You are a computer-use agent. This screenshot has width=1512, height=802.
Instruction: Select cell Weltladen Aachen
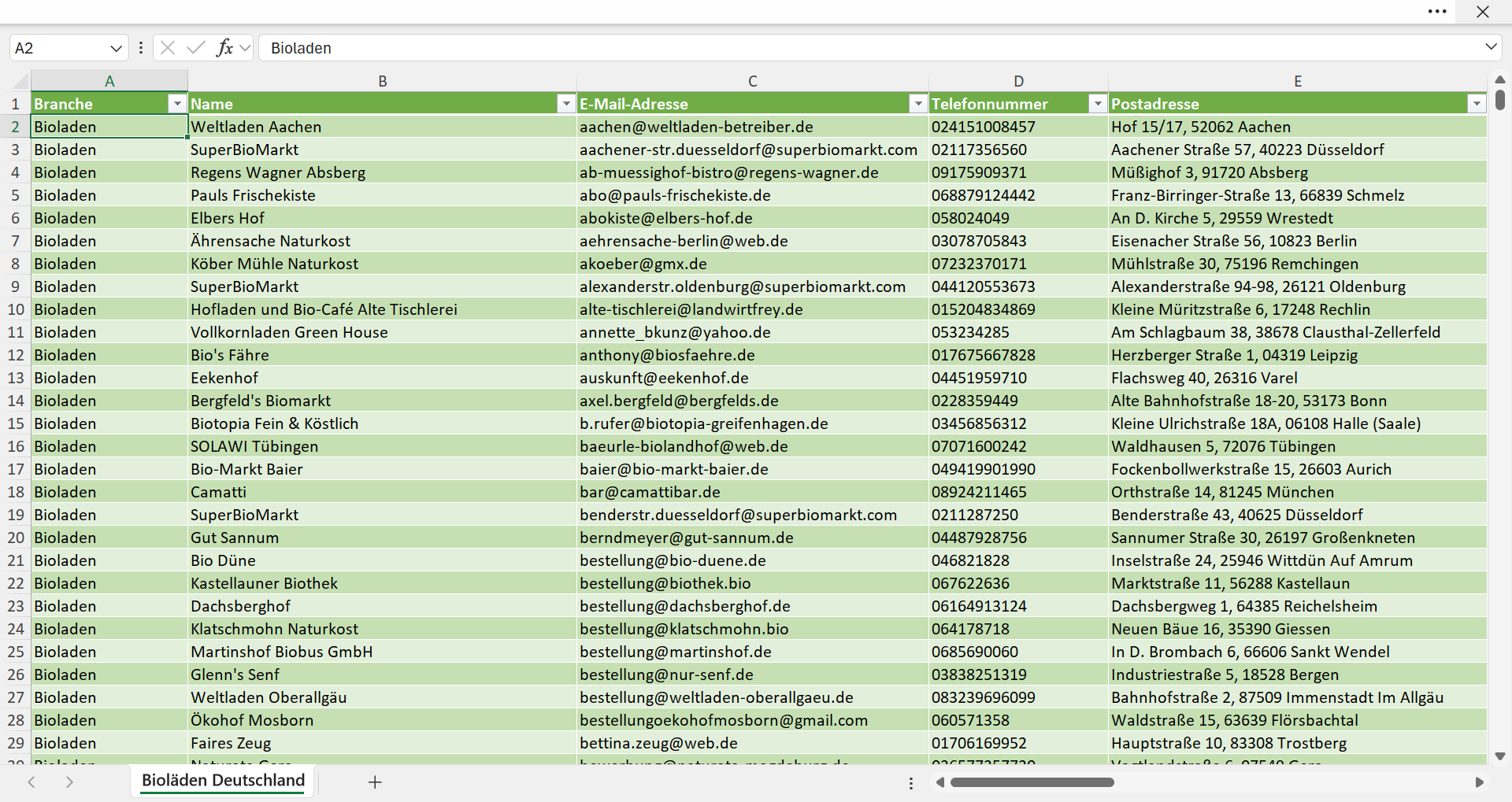pos(383,127)
